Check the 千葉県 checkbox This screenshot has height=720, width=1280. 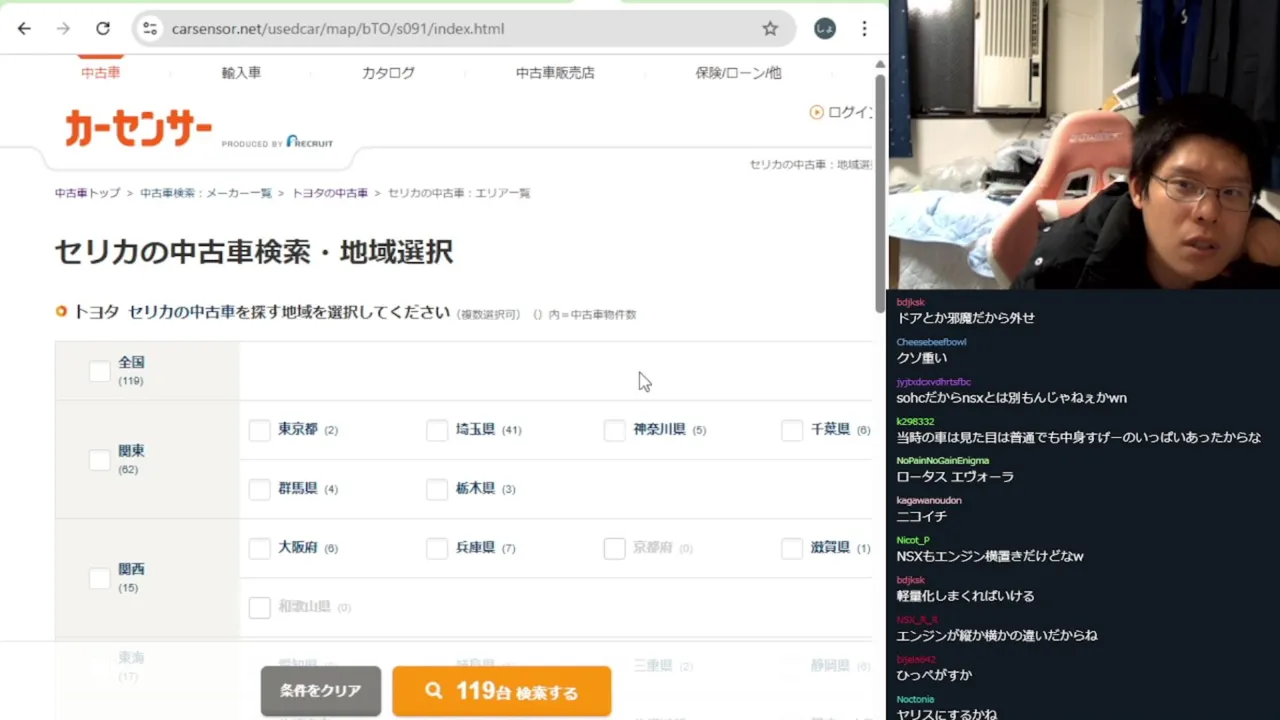[792, 430]
